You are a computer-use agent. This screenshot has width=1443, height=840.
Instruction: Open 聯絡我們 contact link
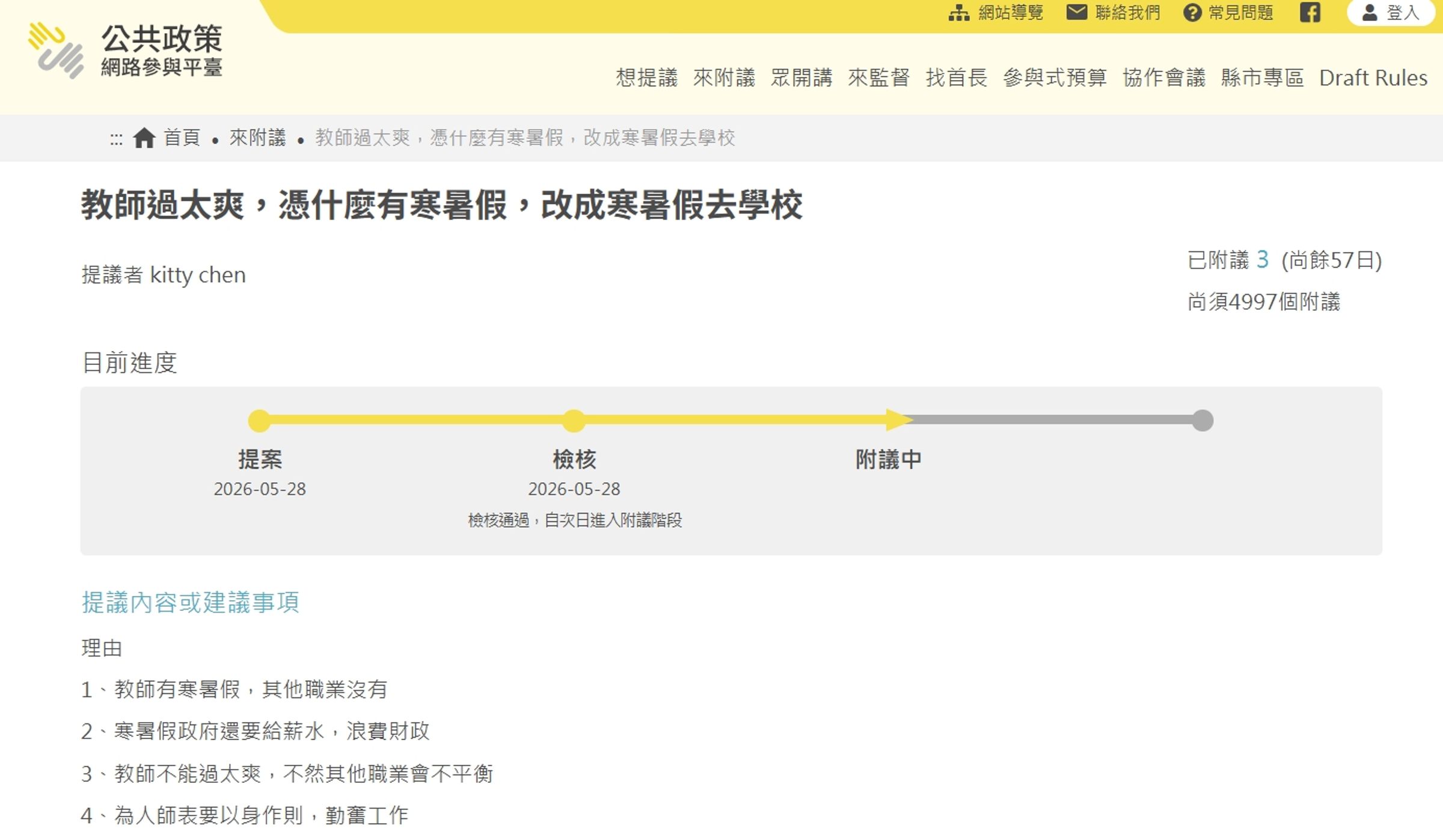click(x=1127, y=13)
